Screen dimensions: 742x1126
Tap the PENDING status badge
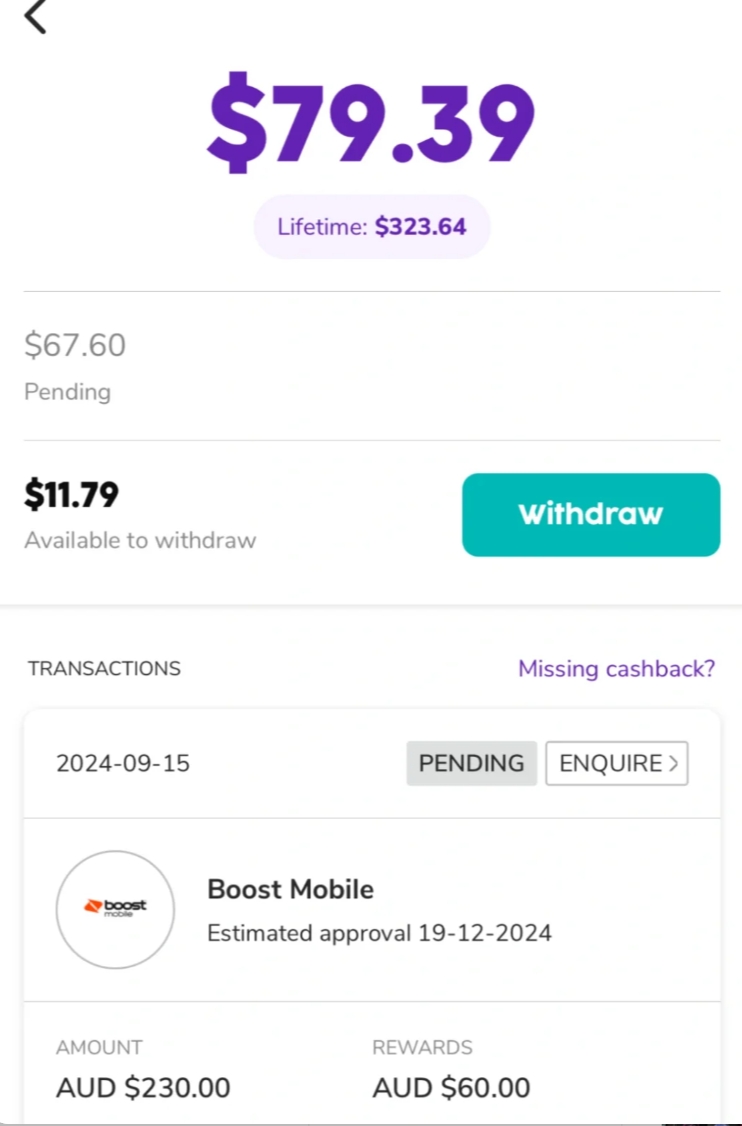471,763
